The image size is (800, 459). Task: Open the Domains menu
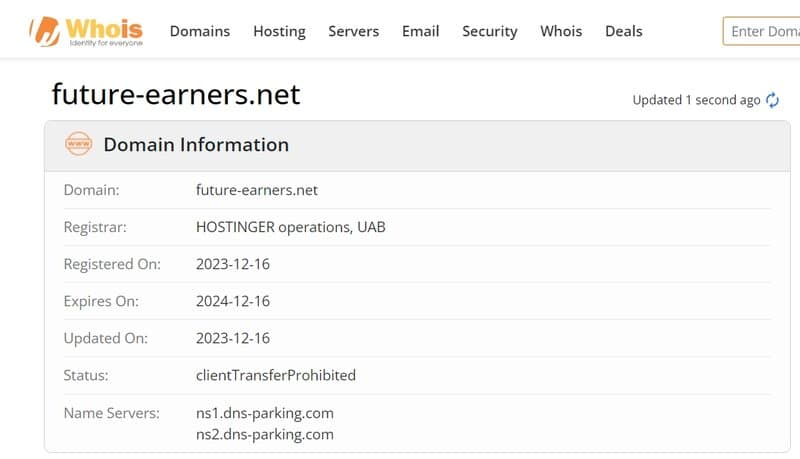[x=200, y=32]
